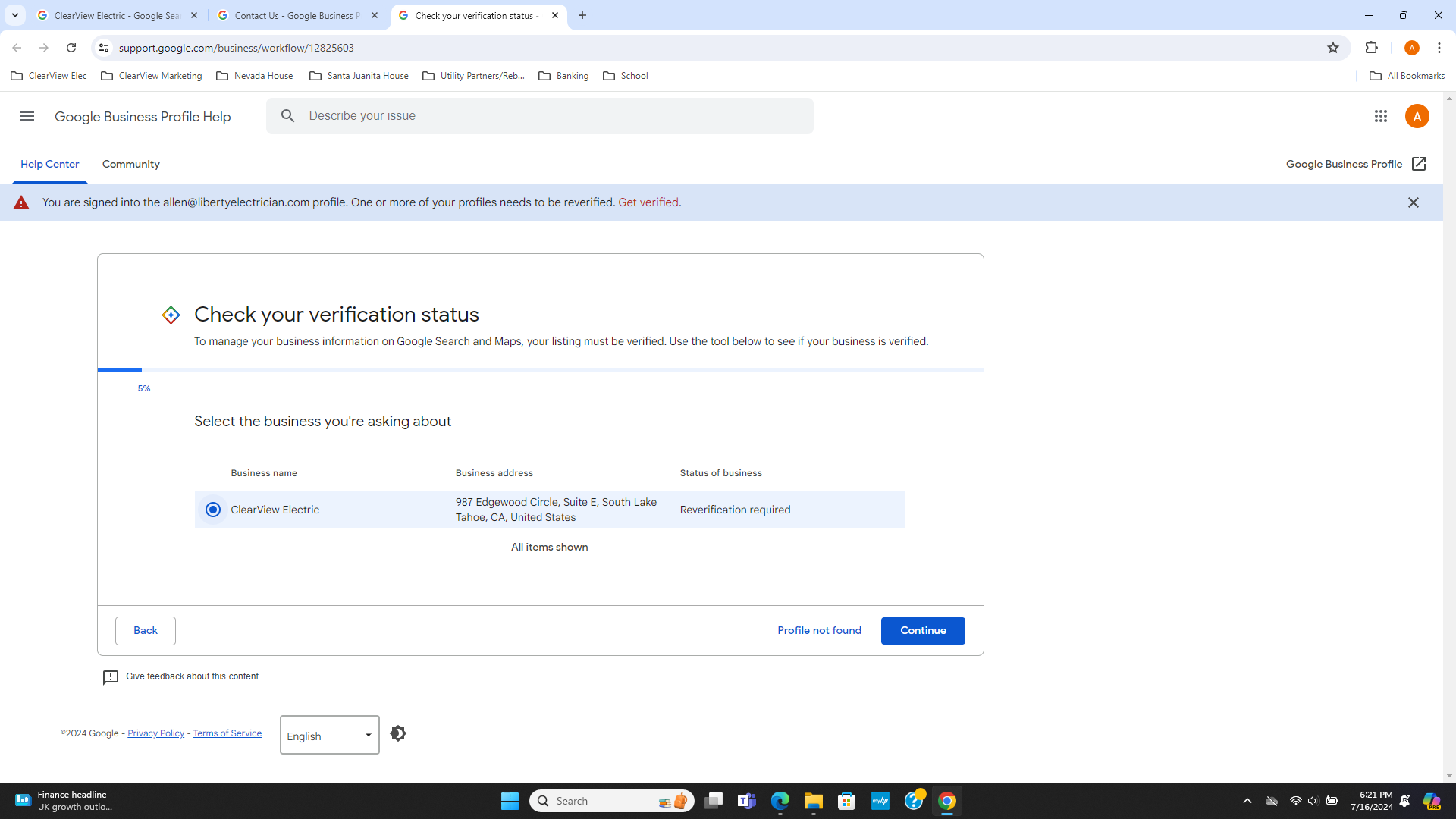Dismiss the reverification warning banner
The height and width of the screenshot is (819, 1456).
(1414, 202)
